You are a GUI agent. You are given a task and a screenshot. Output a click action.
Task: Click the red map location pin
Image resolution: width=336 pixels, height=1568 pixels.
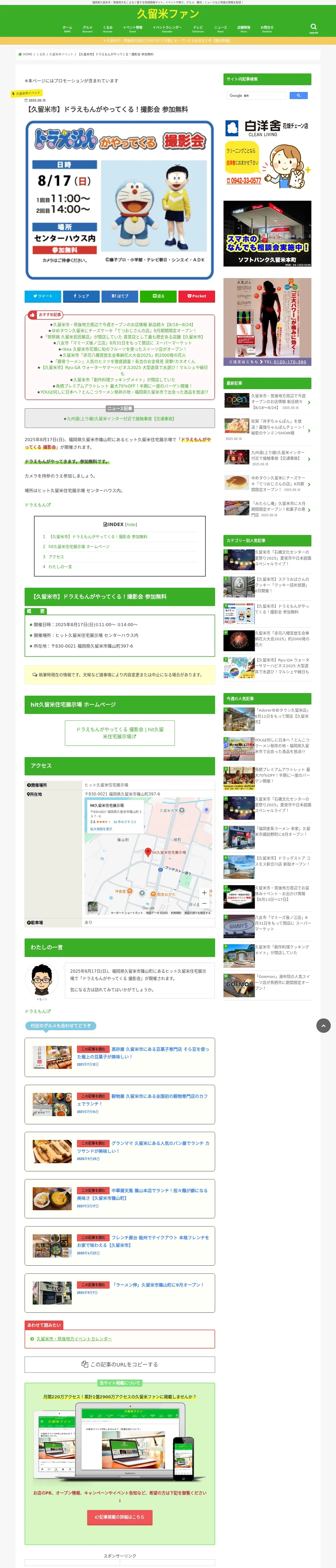pyautogui.click(x=148, y=852)
